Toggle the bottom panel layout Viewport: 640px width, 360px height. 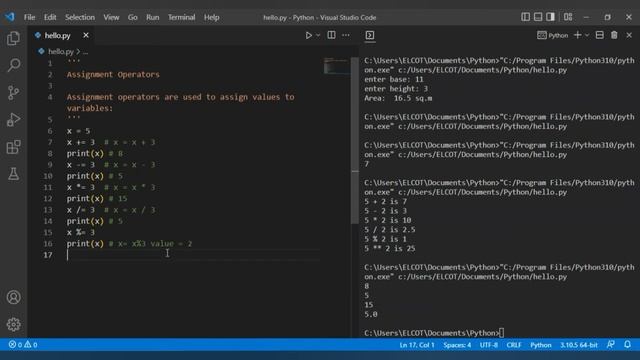click(538, 17)
